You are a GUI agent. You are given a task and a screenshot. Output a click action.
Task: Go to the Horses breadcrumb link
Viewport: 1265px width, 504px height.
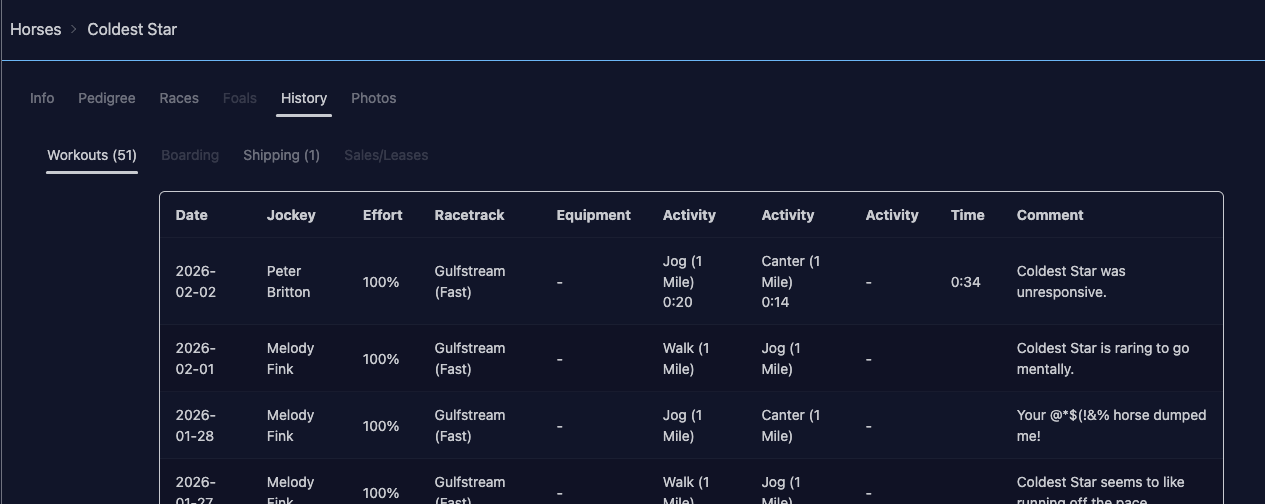[x=36, y=29]
